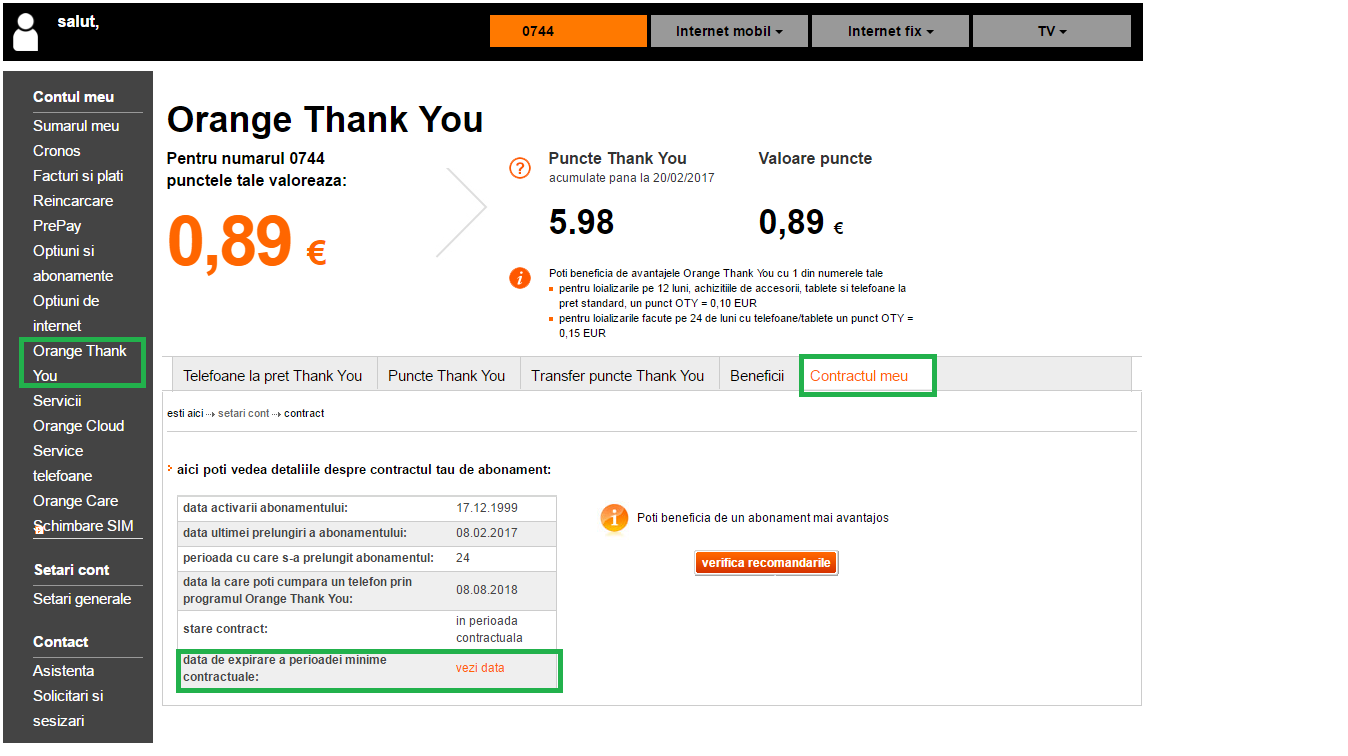Click the 08.08.2018 date cell
This screenshot has height=756, width=1348.
pyautogui.click(x=487, y=590)
